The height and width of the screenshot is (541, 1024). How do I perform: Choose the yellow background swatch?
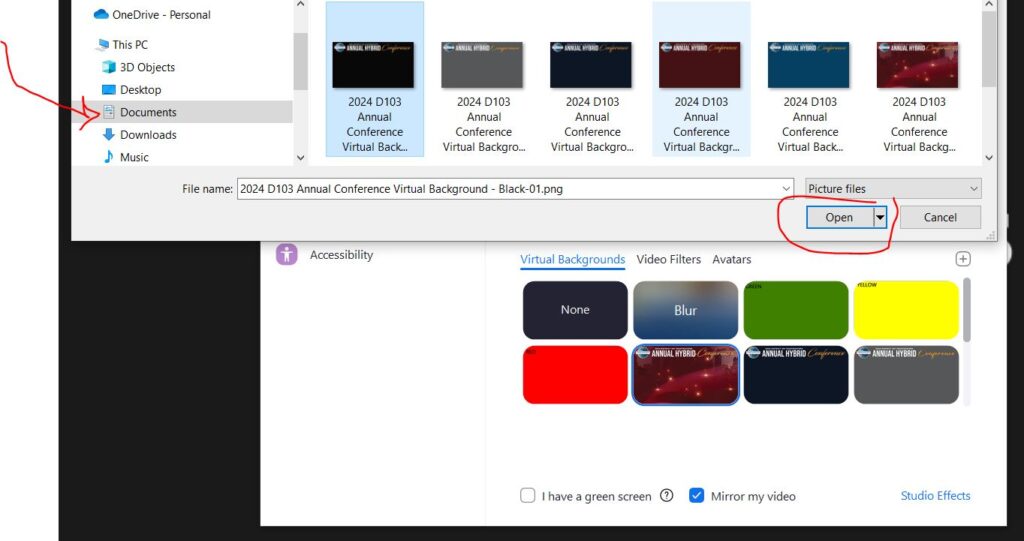click(906, 310)
